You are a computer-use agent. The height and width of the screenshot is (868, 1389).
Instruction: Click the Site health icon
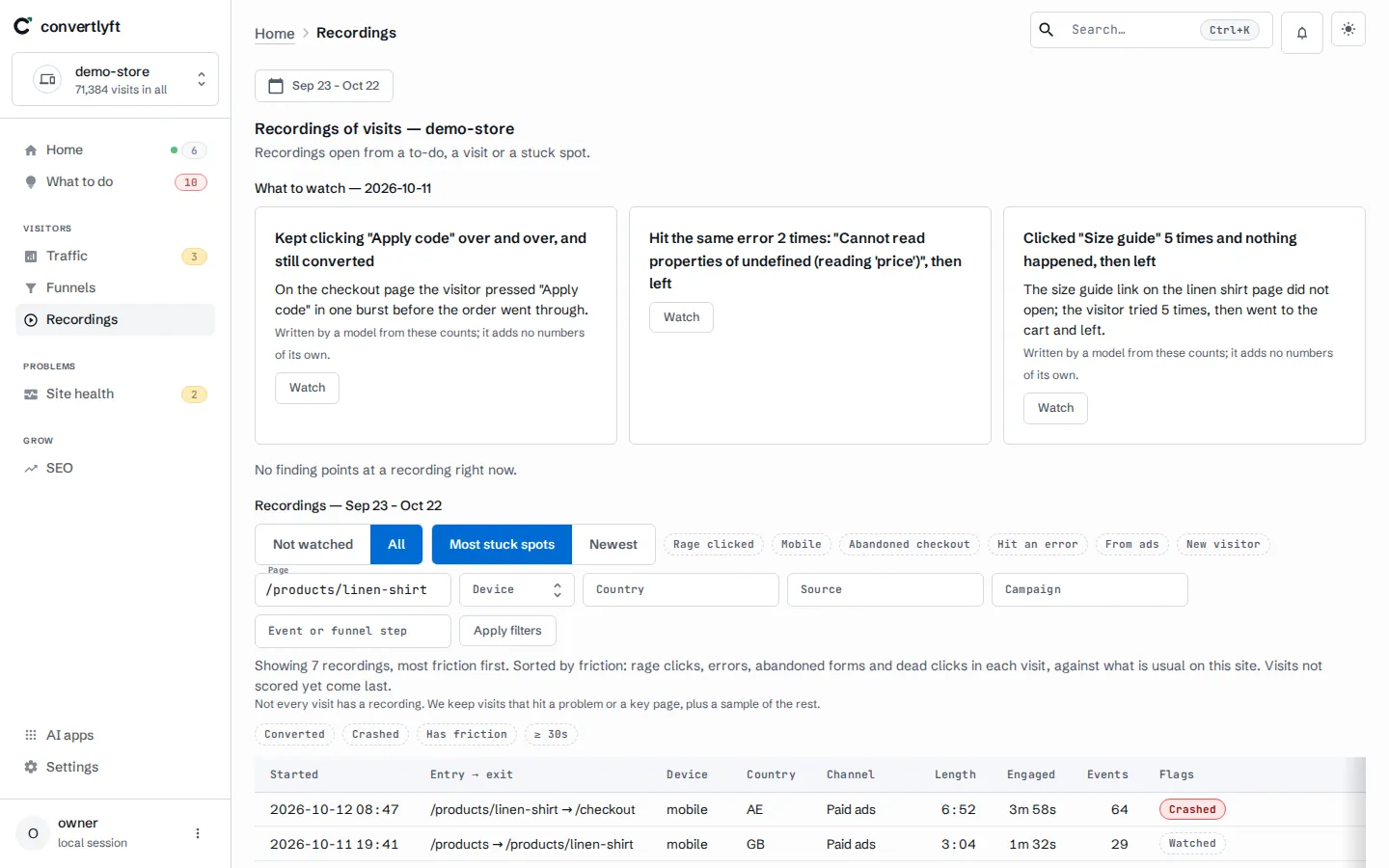click(31, 394)
